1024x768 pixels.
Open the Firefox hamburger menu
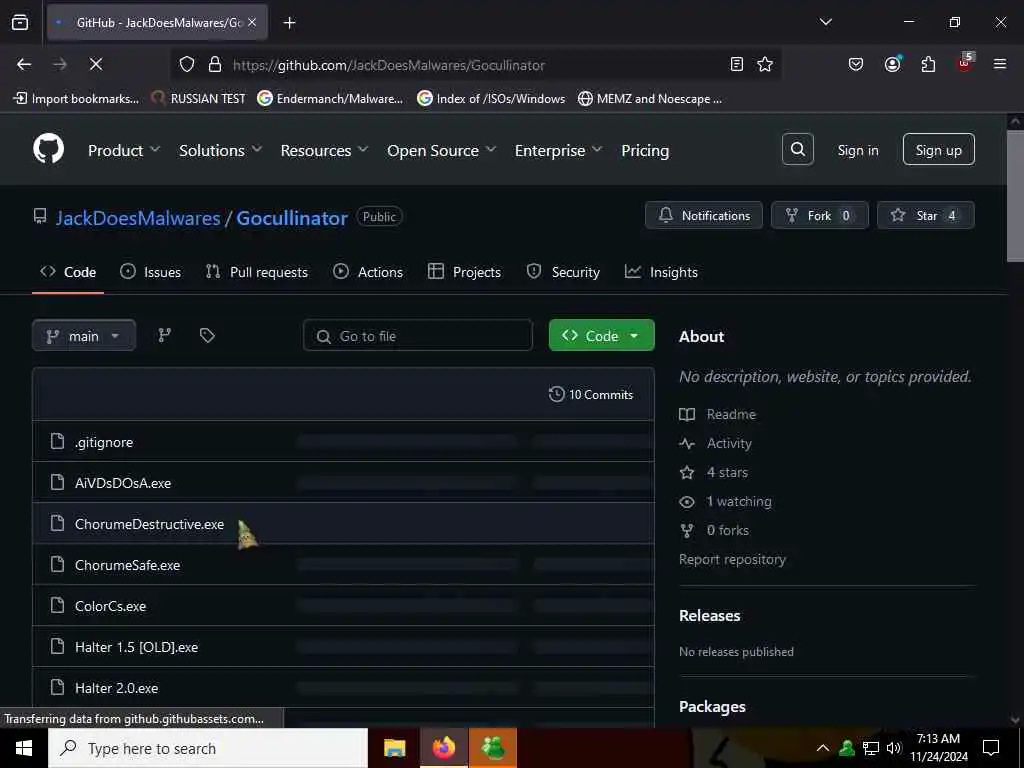(x=999, y=64)
